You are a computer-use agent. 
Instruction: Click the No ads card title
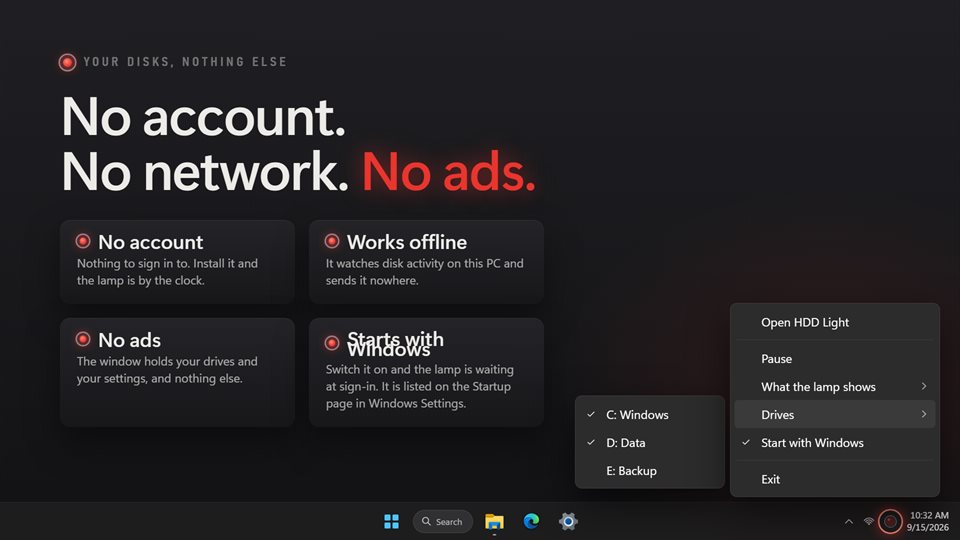[x=129, y=340]
